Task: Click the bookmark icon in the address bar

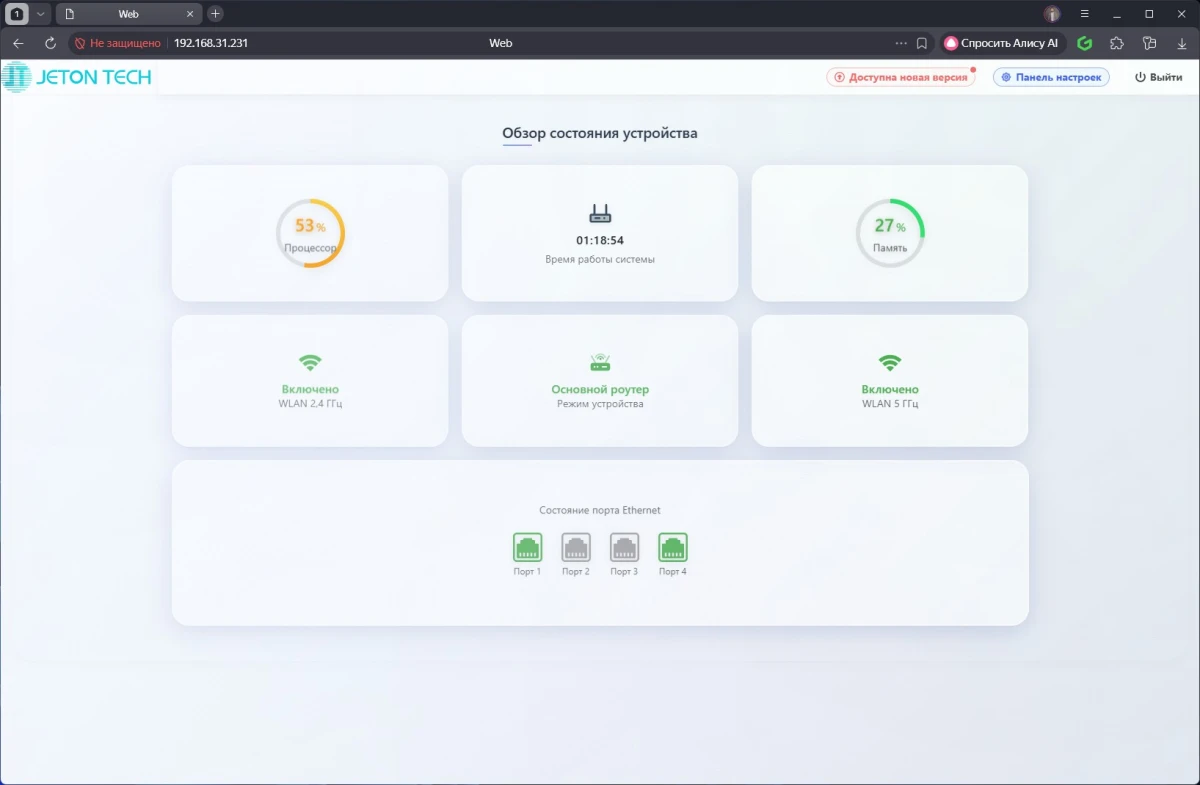Action: 921,43
